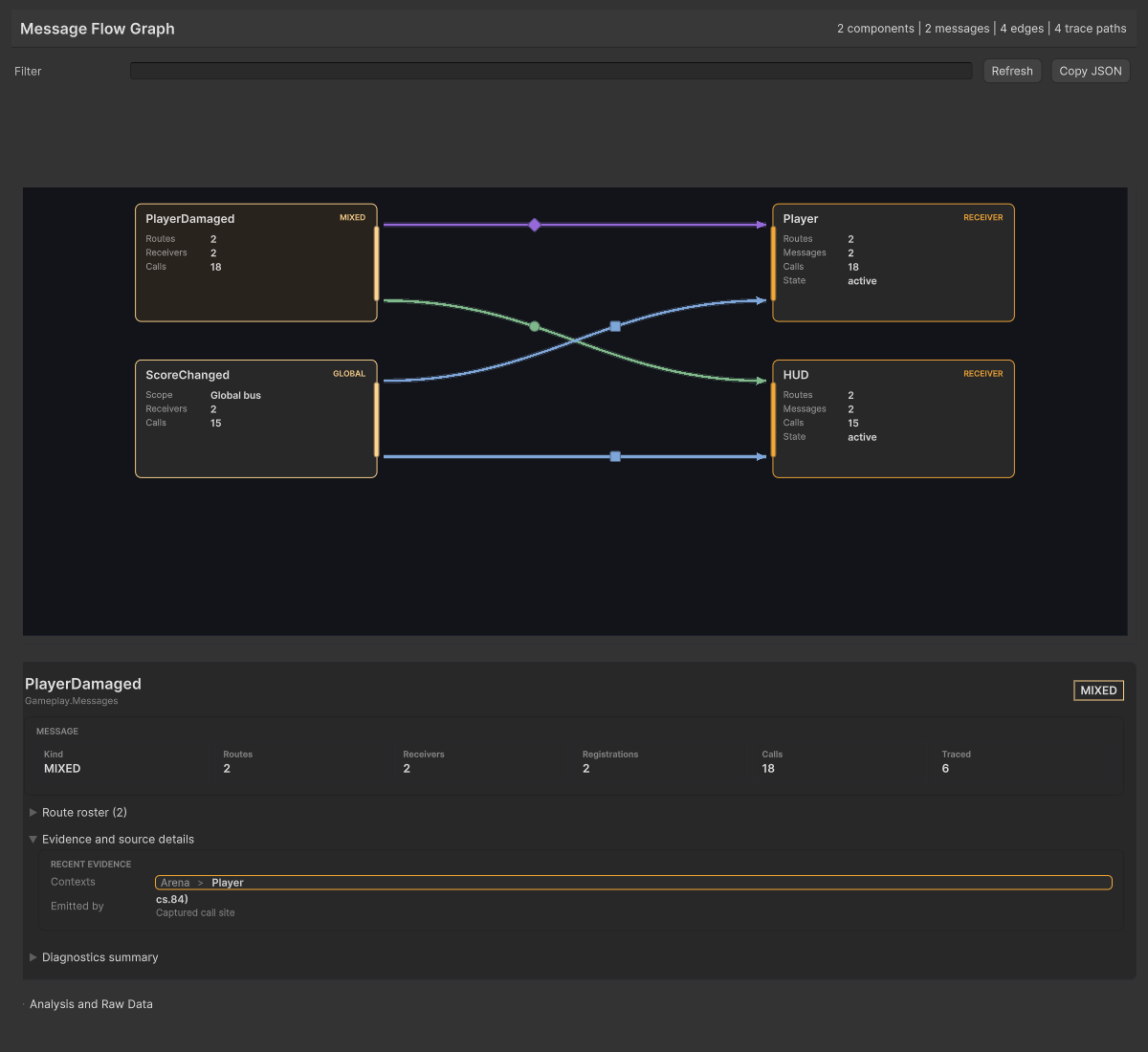The width and height of the screenshot is (1148, 1052).
Task: Click the PlayerDamaged details heading
Action: click(x=83, y=684)
